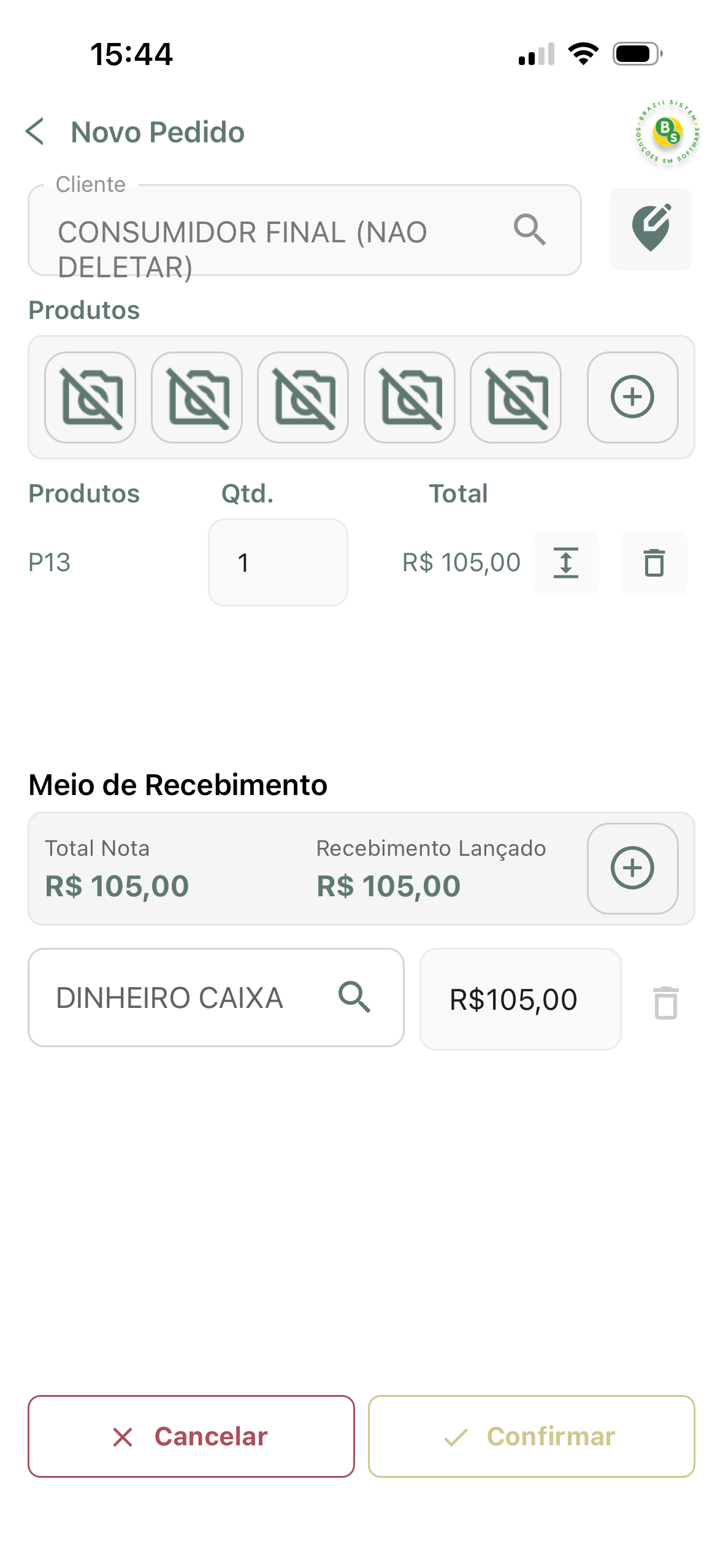The height and width of the screenshot is (1568, 723).
Task: Open the Cliente CONSUMIDOR FINAL field
Action: pos(305,230)
